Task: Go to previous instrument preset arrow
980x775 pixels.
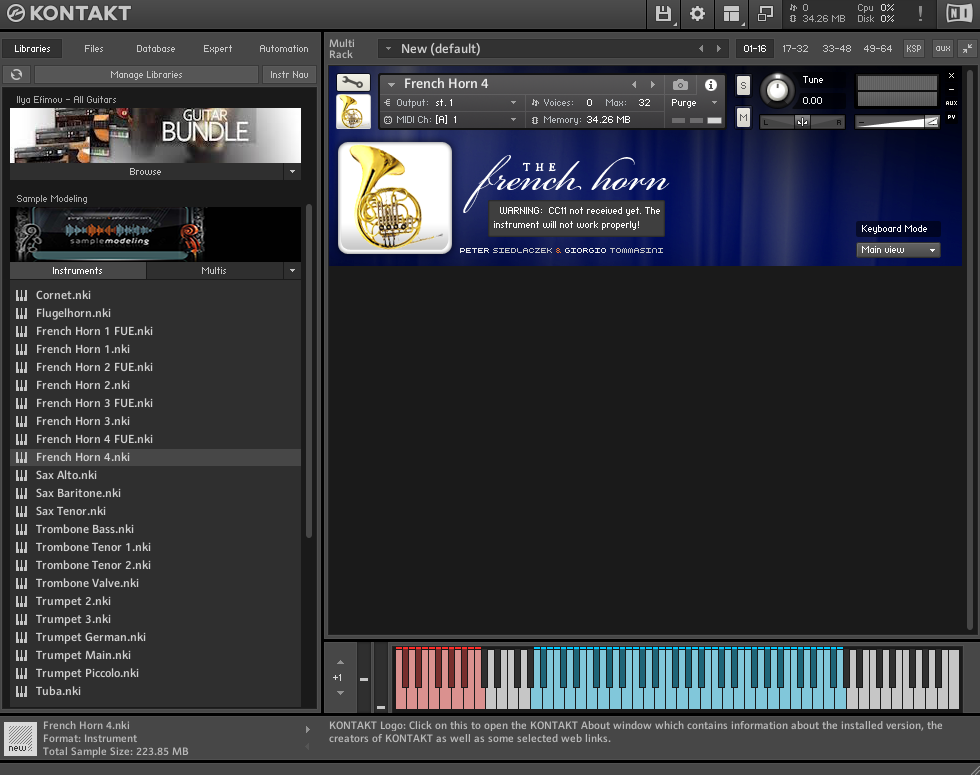Action: coord(634,84)
